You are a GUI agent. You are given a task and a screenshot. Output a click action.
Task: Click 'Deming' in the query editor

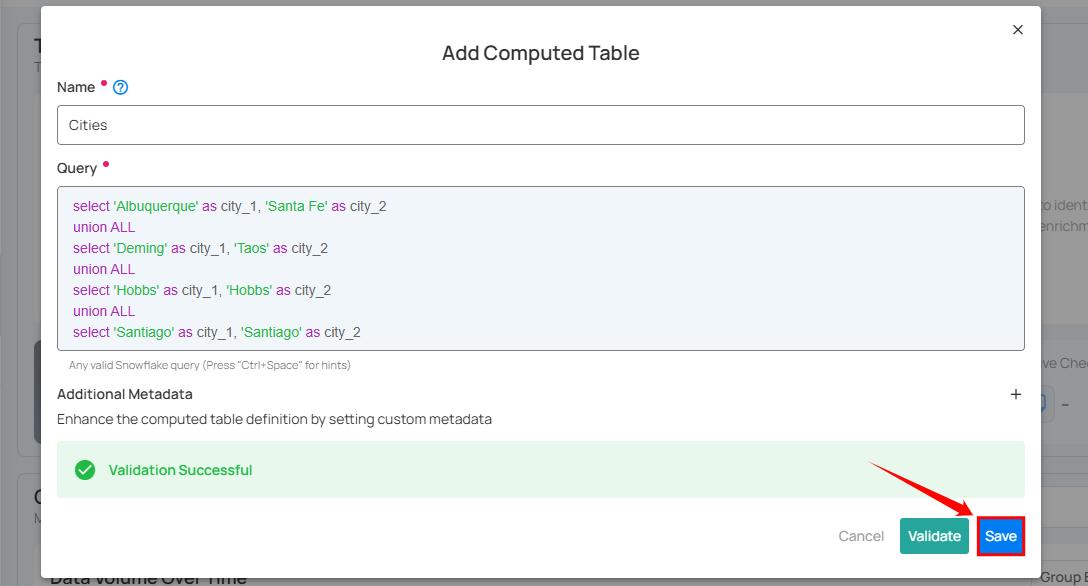pos(140,248)
